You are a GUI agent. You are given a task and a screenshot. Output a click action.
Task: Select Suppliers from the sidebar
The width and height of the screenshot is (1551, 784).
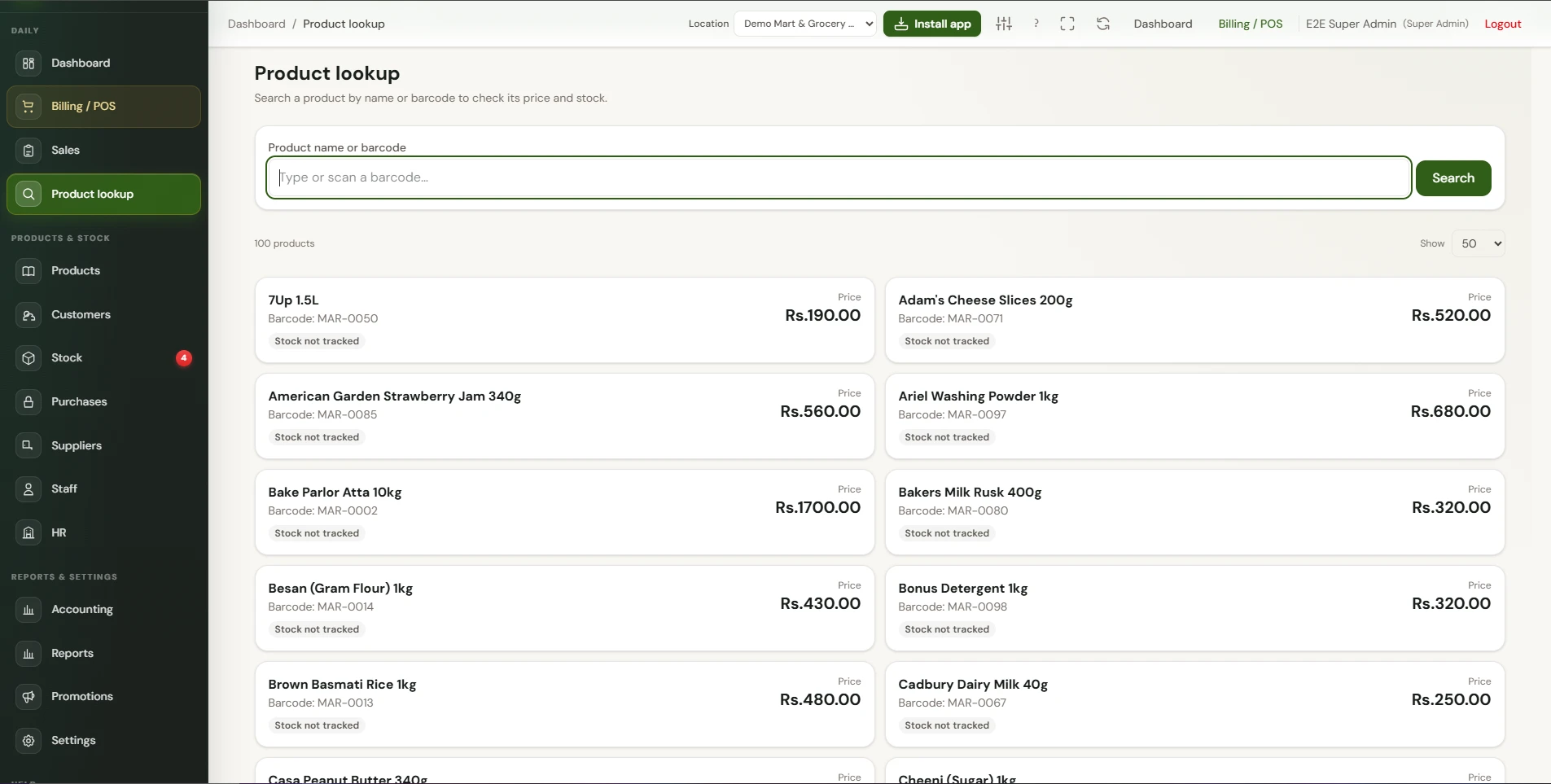click(103, 445)
